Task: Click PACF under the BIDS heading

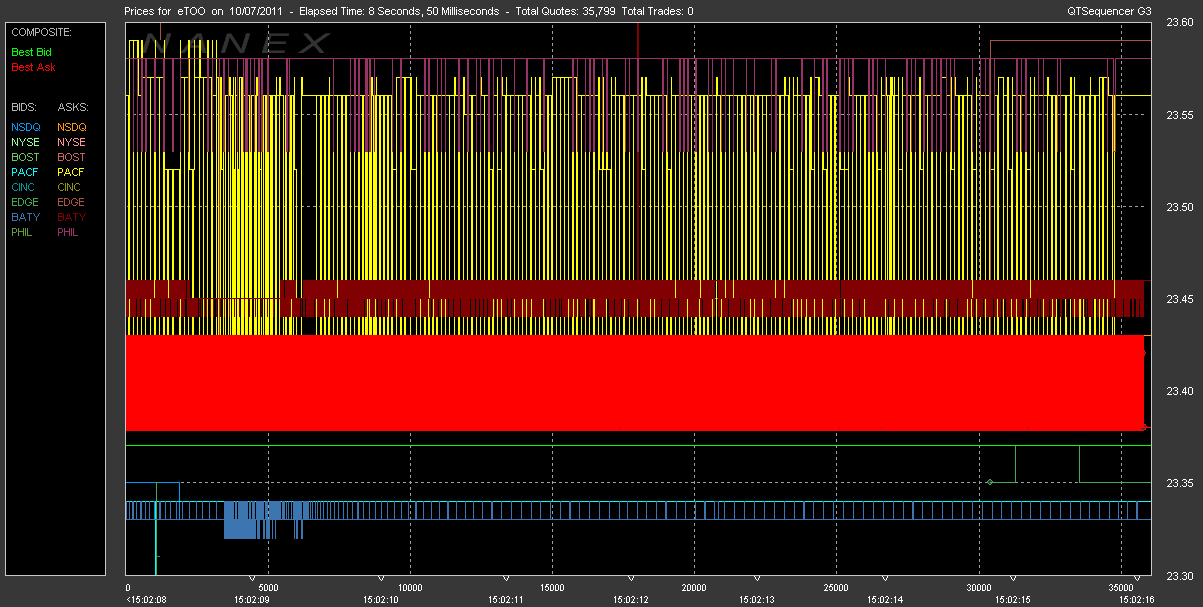Action: pos(26,172)
